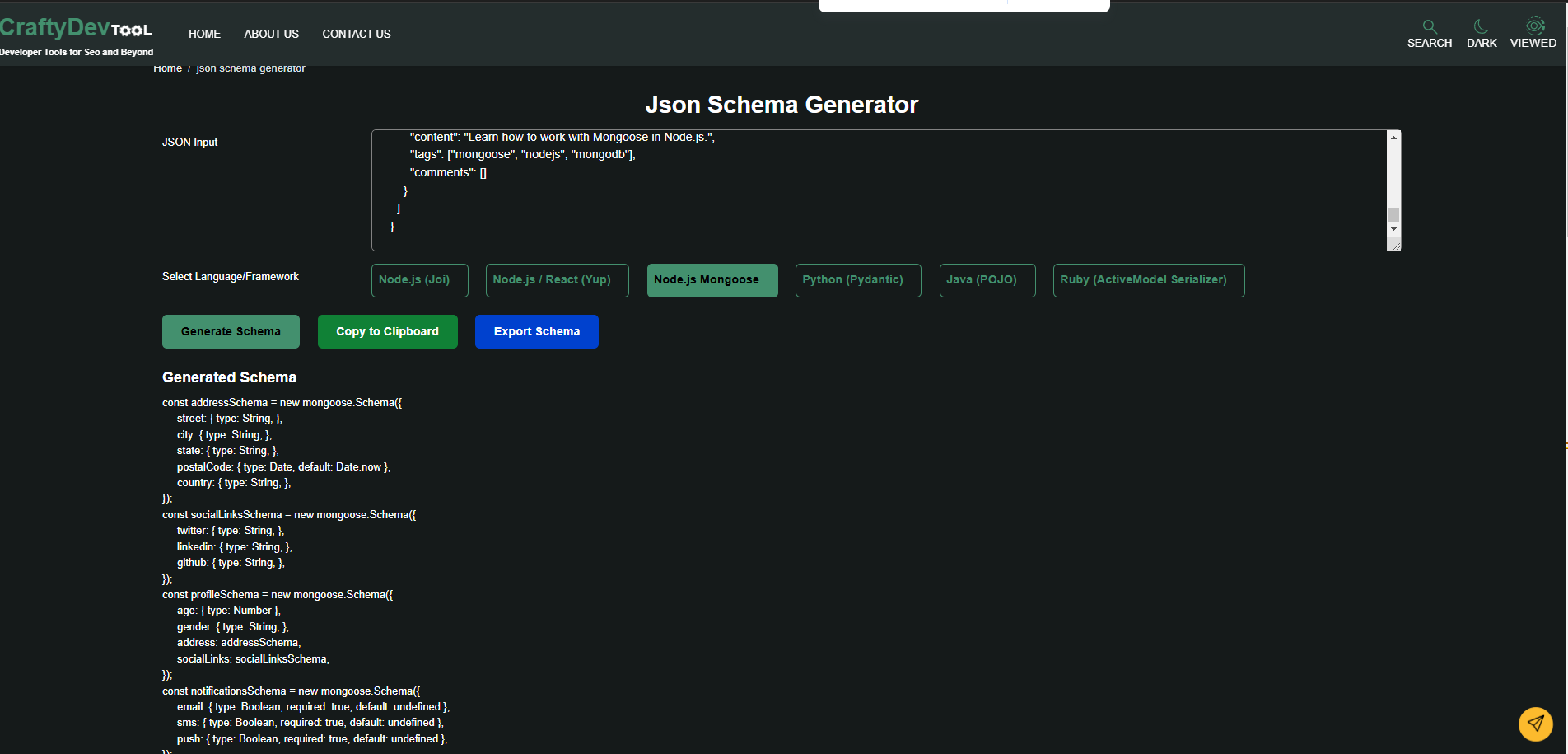
Task: Click the 'const addressSchema' line
Action: pos(282,403)
